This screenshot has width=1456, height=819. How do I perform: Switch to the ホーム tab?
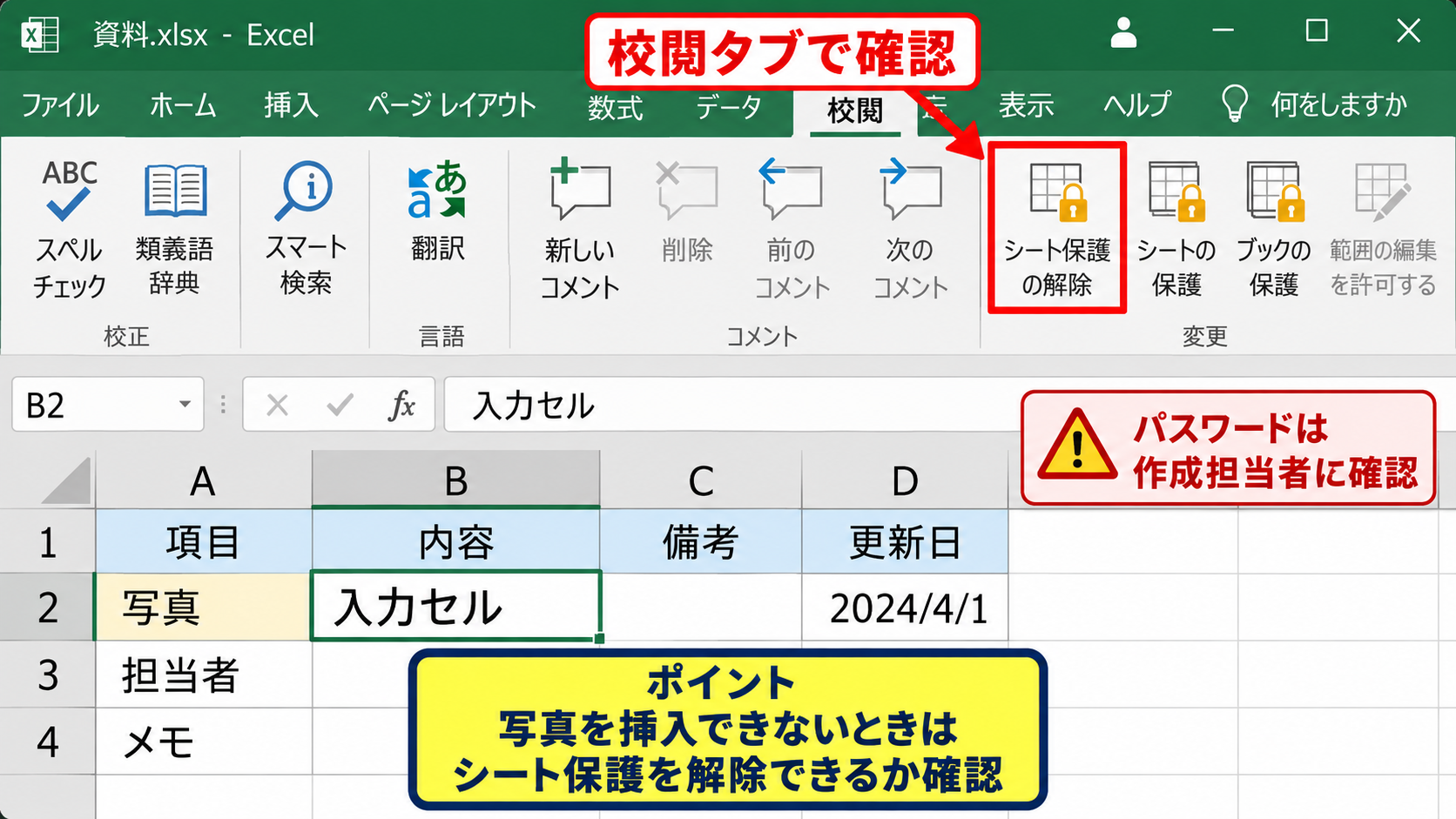(183, 105)
